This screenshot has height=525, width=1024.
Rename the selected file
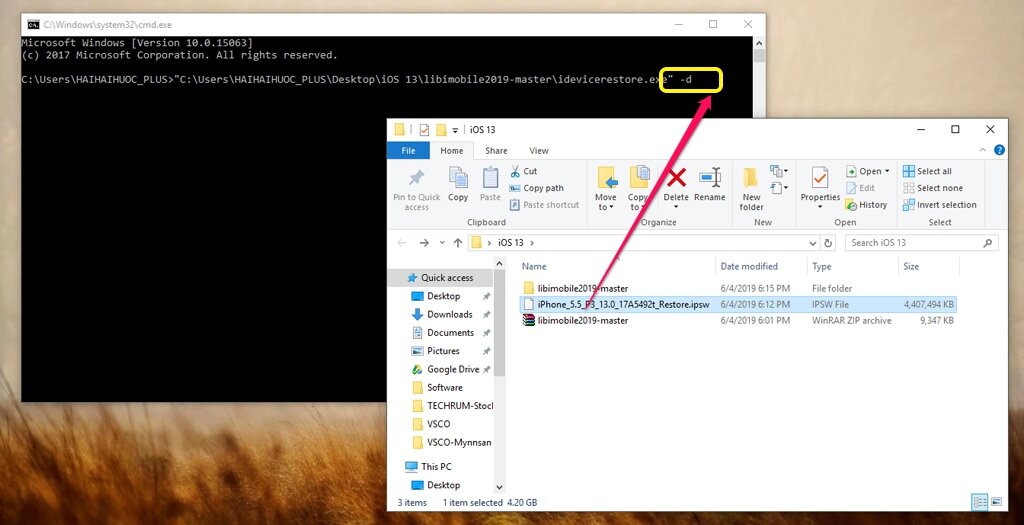coord(709,185)
